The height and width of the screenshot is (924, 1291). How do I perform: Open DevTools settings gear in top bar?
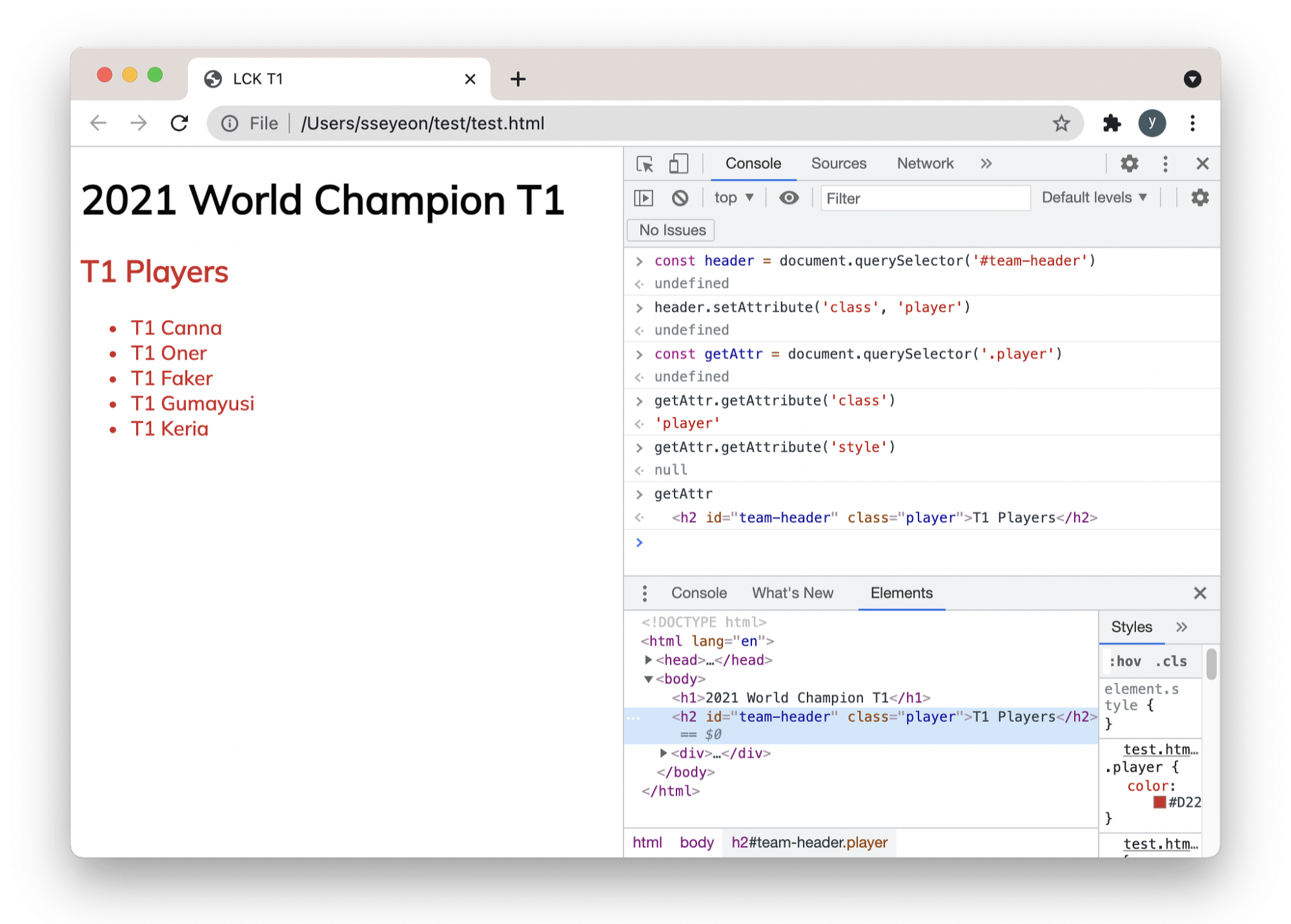tap(1129, 164)
